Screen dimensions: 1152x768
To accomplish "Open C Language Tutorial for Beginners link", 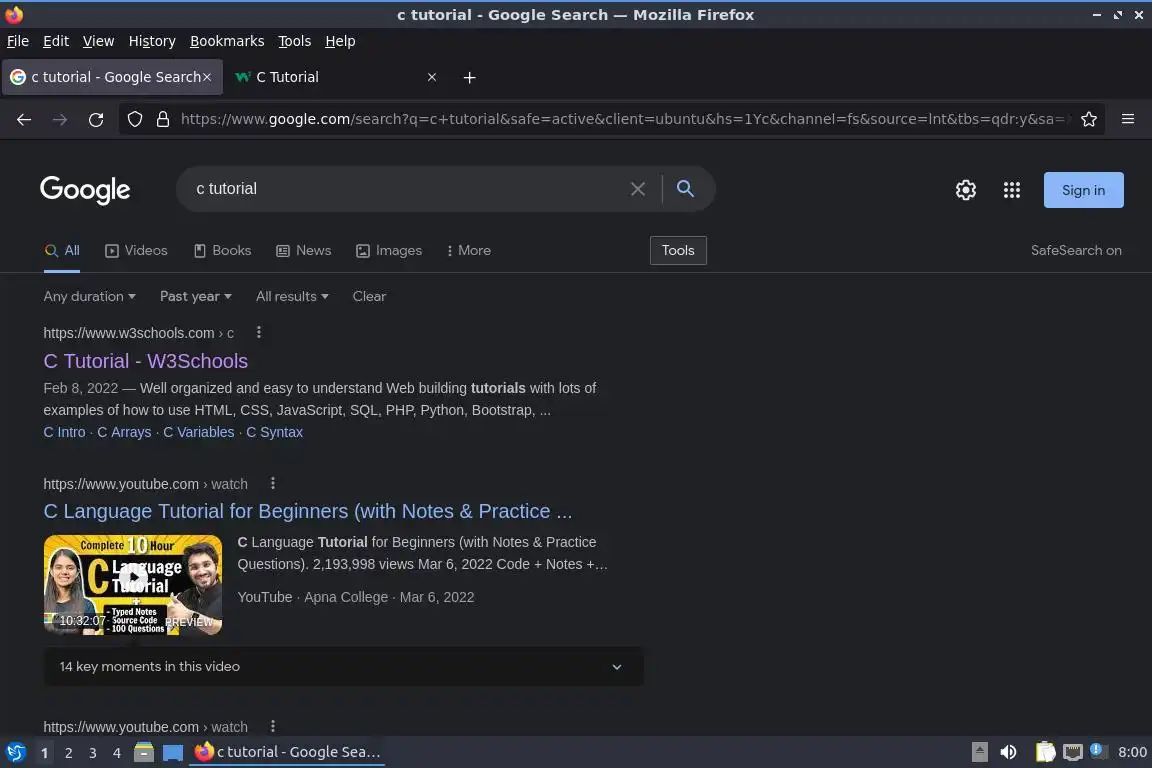I will tap(308, 511).
